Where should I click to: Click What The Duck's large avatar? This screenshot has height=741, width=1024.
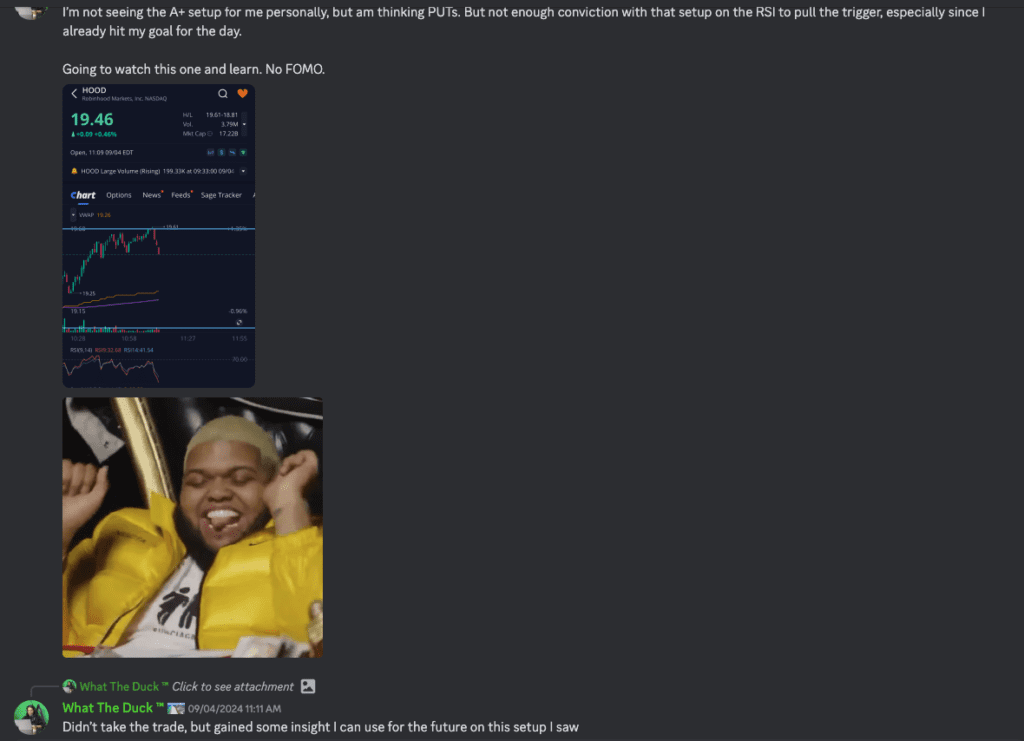click(31, 717)
